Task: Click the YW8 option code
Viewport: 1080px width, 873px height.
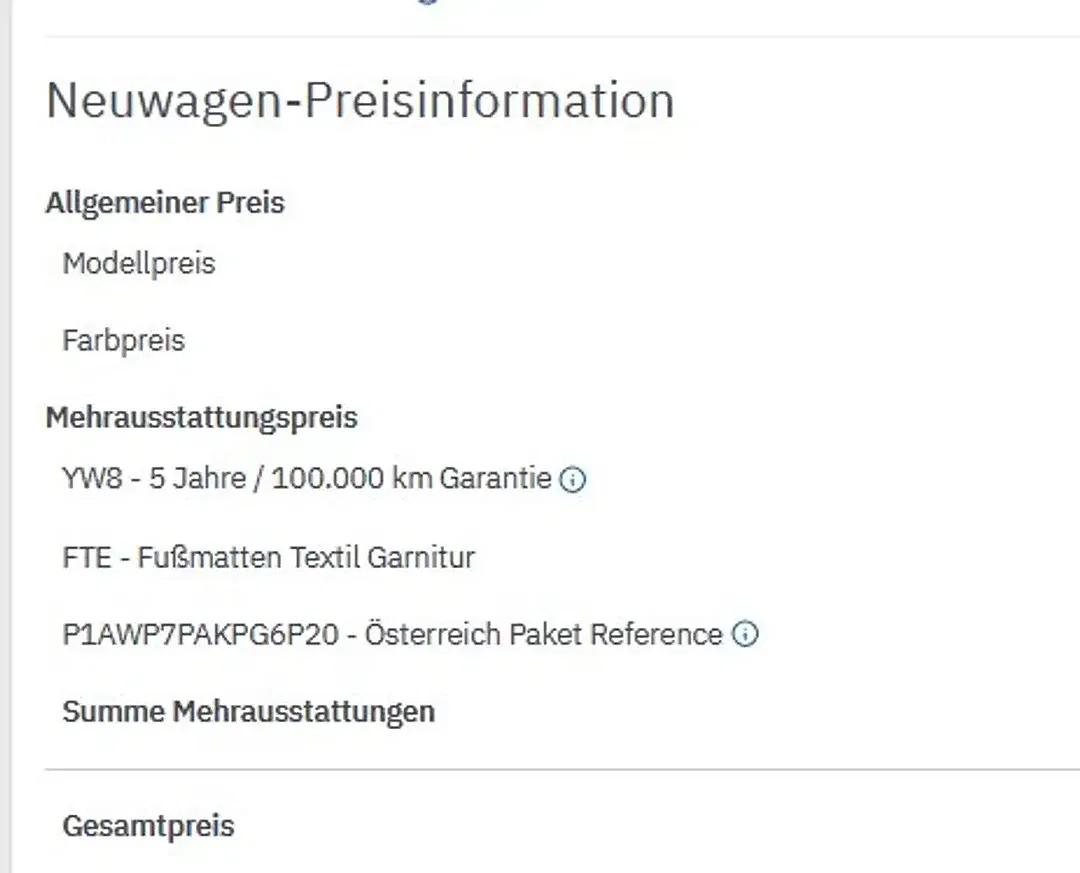Action: tap(92, 479)
